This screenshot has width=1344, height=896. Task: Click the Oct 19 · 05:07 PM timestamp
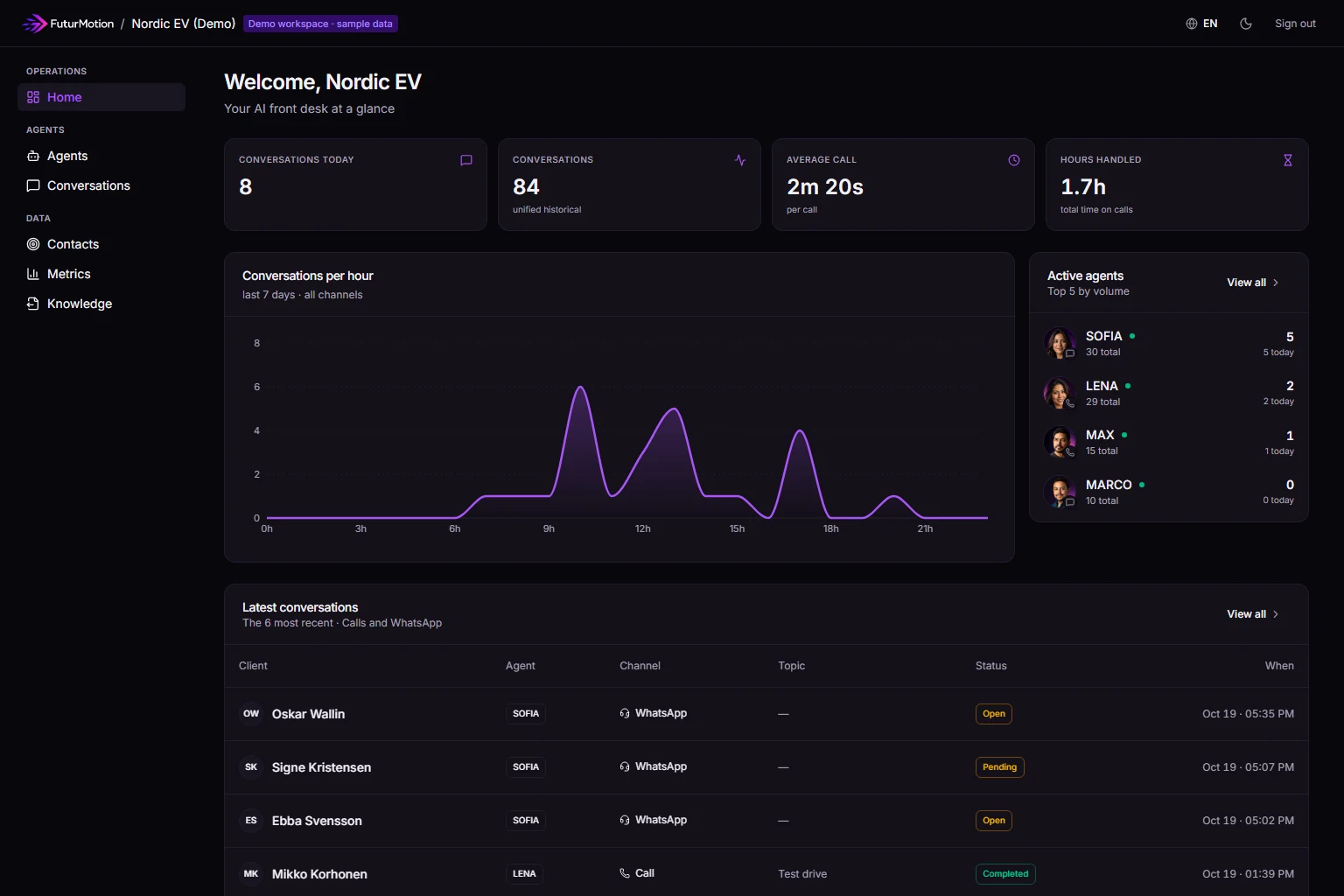point(1248,767)
